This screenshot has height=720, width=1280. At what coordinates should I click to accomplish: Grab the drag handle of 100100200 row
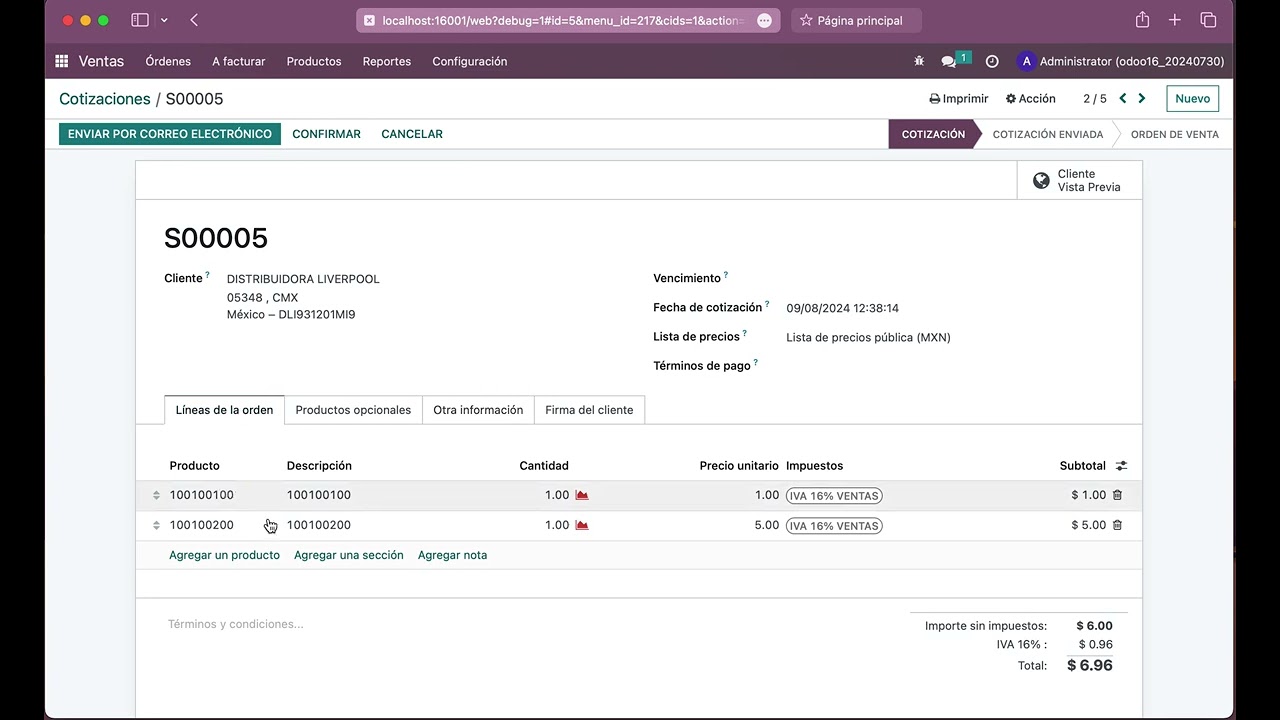[x=156, y=525]
